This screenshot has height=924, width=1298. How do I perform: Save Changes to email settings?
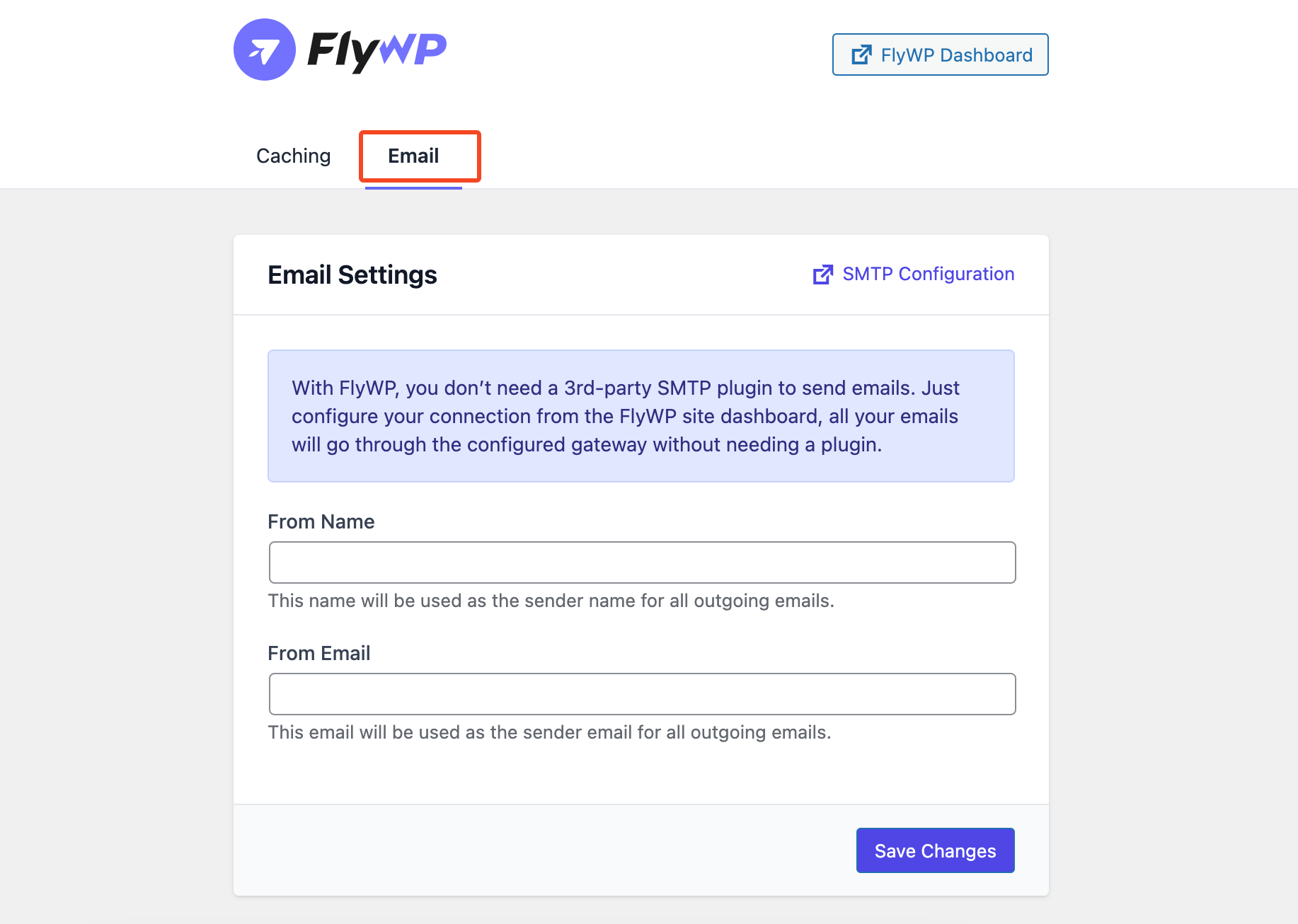point(935,850)
